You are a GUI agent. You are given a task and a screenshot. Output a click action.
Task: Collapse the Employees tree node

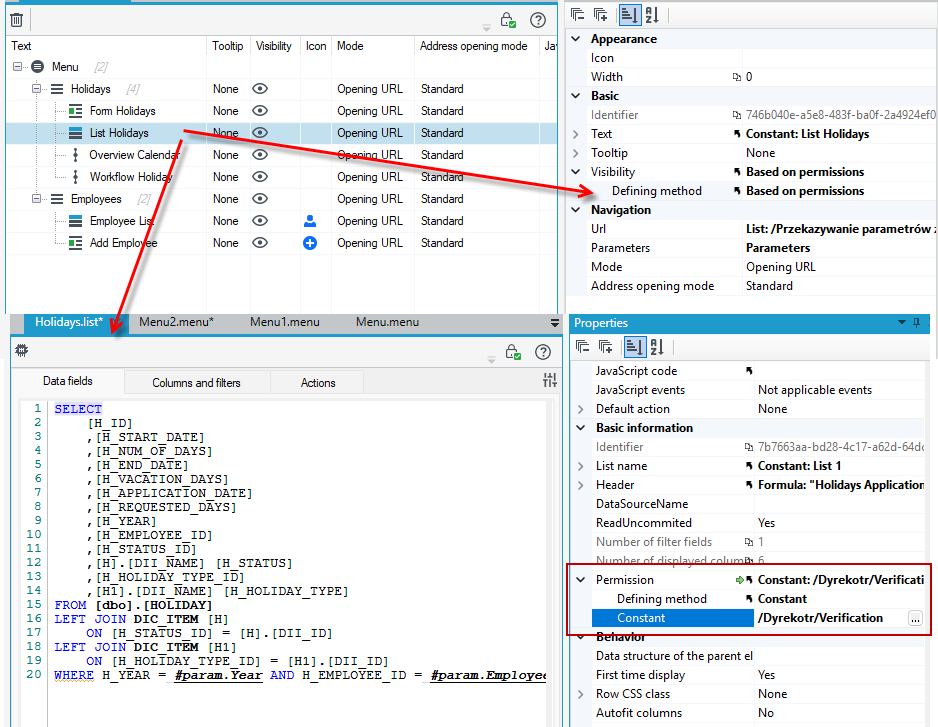36,199
